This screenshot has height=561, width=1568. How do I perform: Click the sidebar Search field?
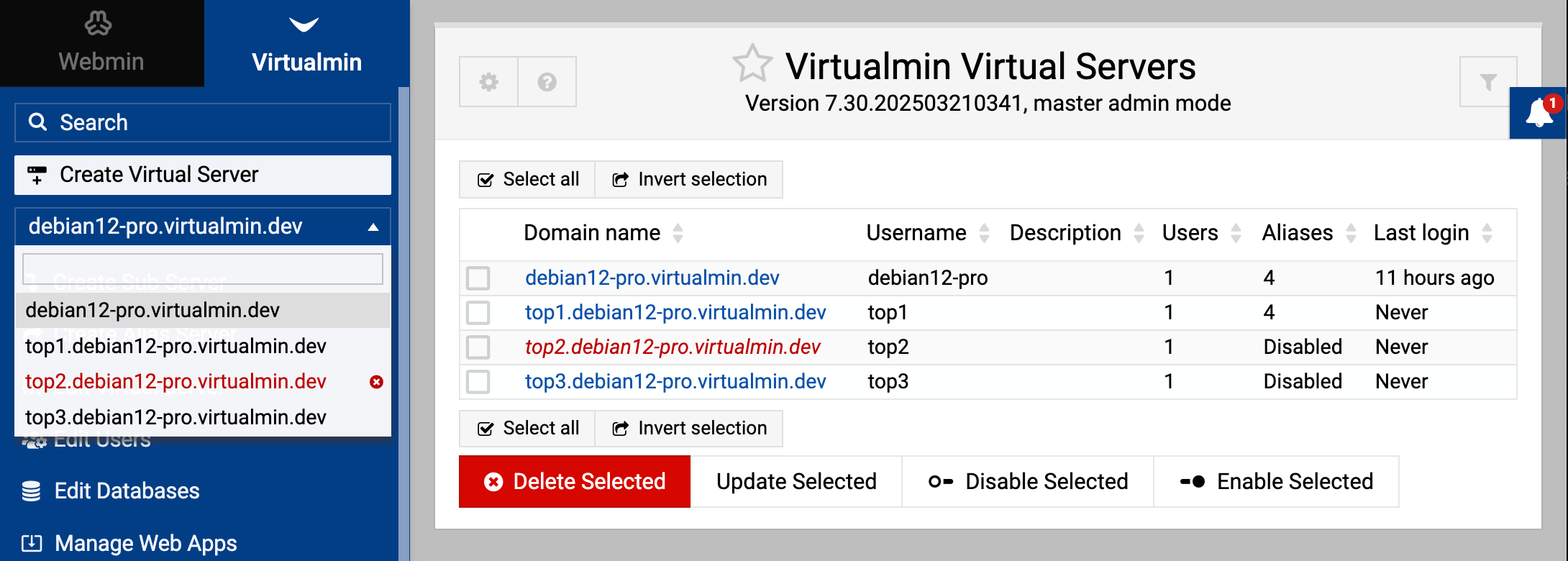203,122
